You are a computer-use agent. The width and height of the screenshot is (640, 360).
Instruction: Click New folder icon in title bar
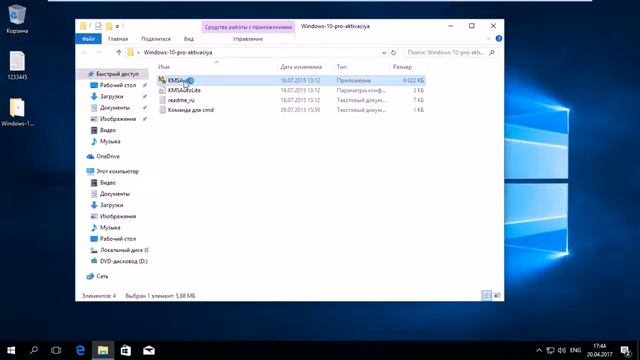tap(109, 26)
